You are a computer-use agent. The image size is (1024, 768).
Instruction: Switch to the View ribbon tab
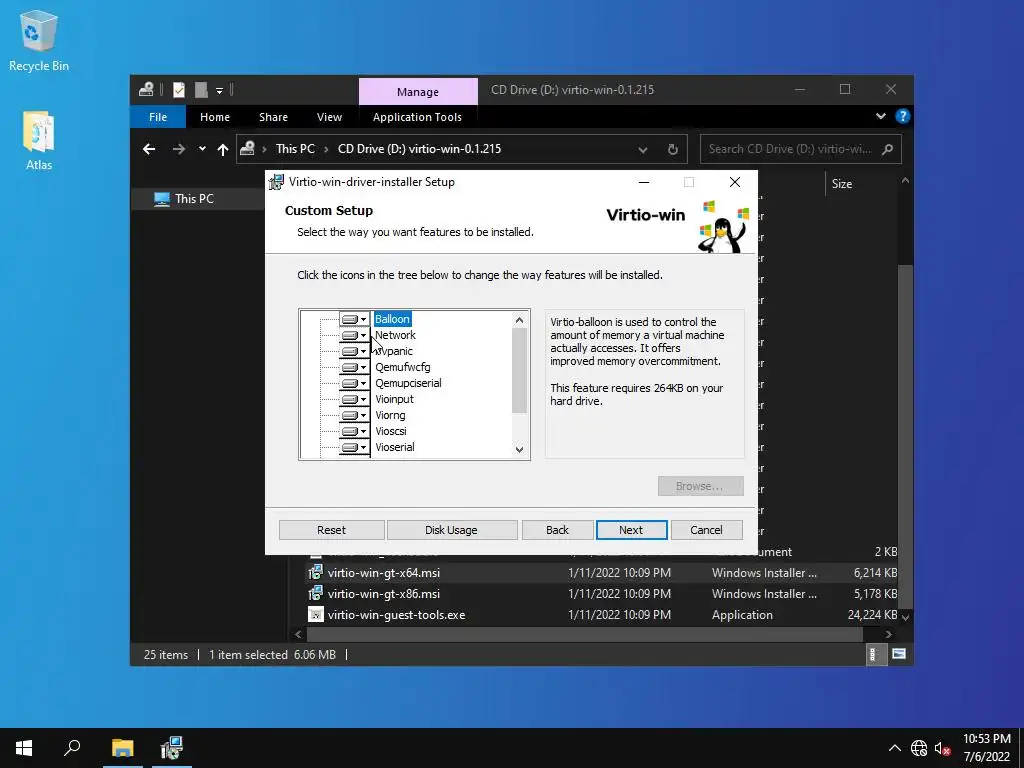point(329,117)
